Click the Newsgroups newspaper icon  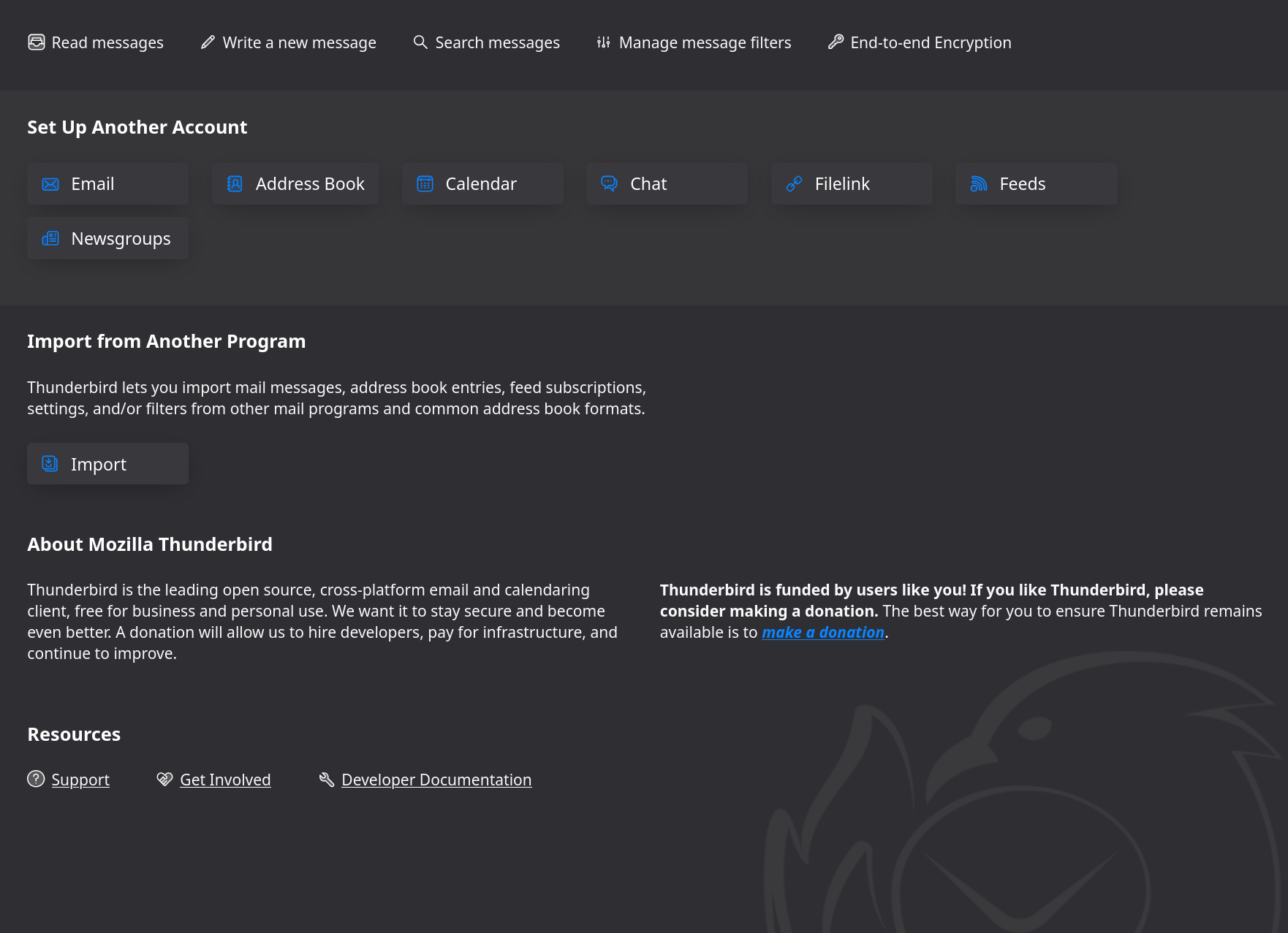click(50, 239)
